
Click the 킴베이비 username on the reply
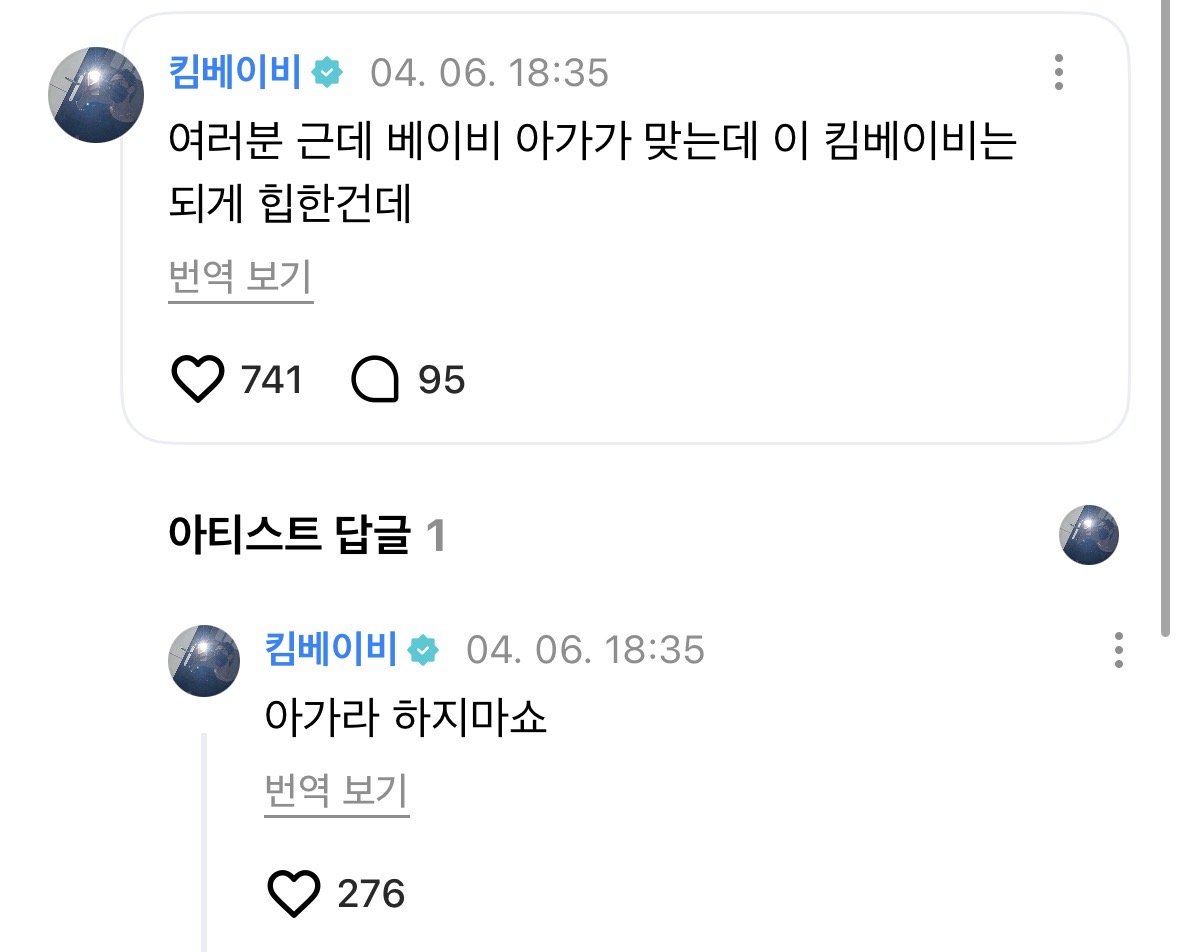tap(332, 650)
